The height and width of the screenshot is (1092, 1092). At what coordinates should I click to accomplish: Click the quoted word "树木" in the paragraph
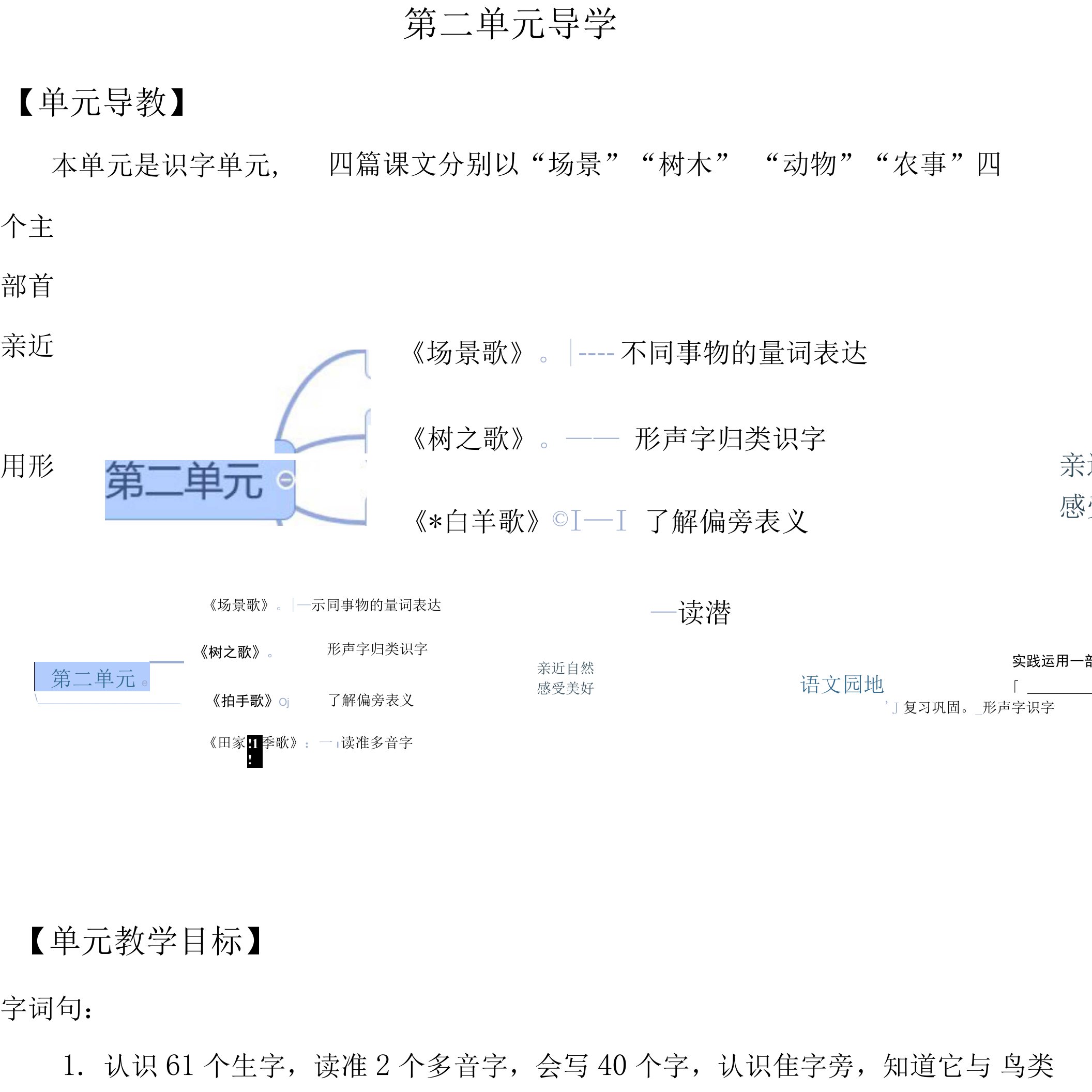pos(686,164)
